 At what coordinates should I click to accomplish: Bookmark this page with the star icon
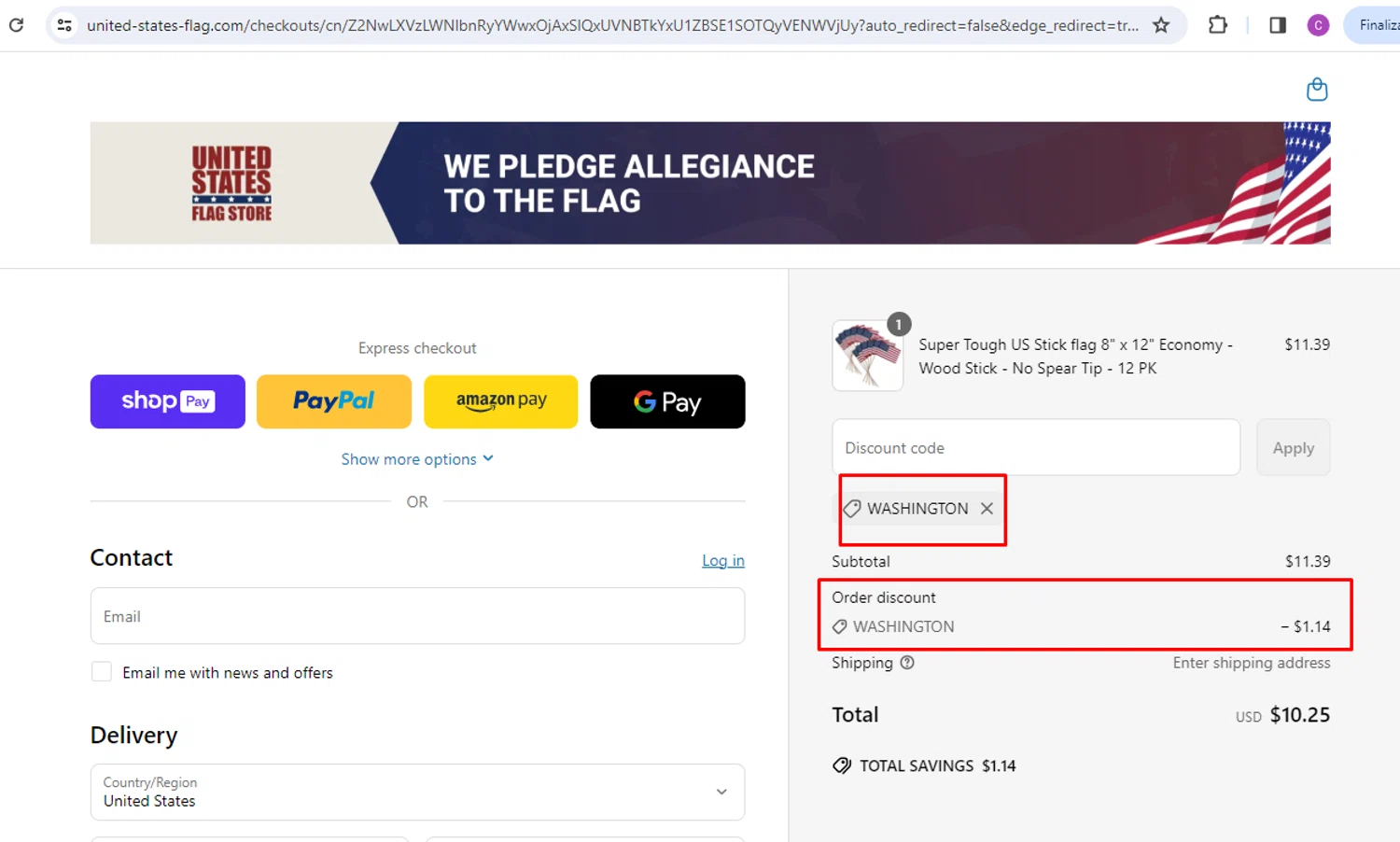click(1161, 25)
